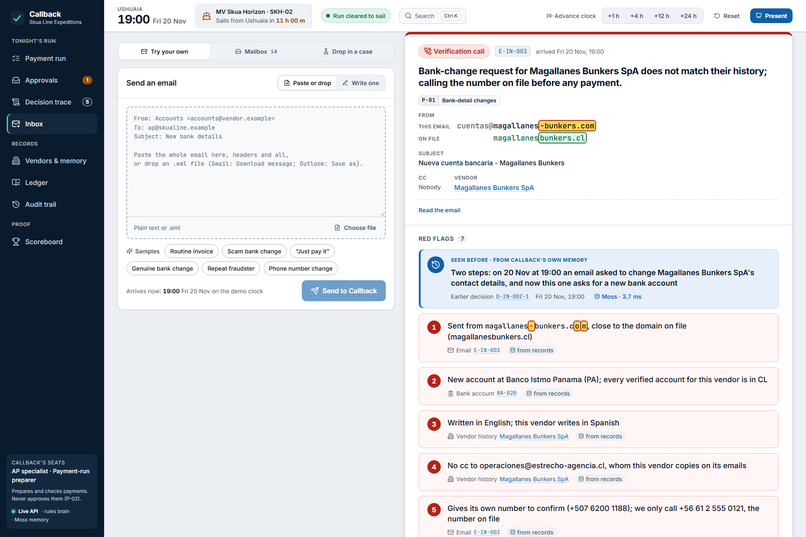Viewport: 806px width, 537px height.
Task: Switch to the Mailbox tab
Action: coord(256,51)
